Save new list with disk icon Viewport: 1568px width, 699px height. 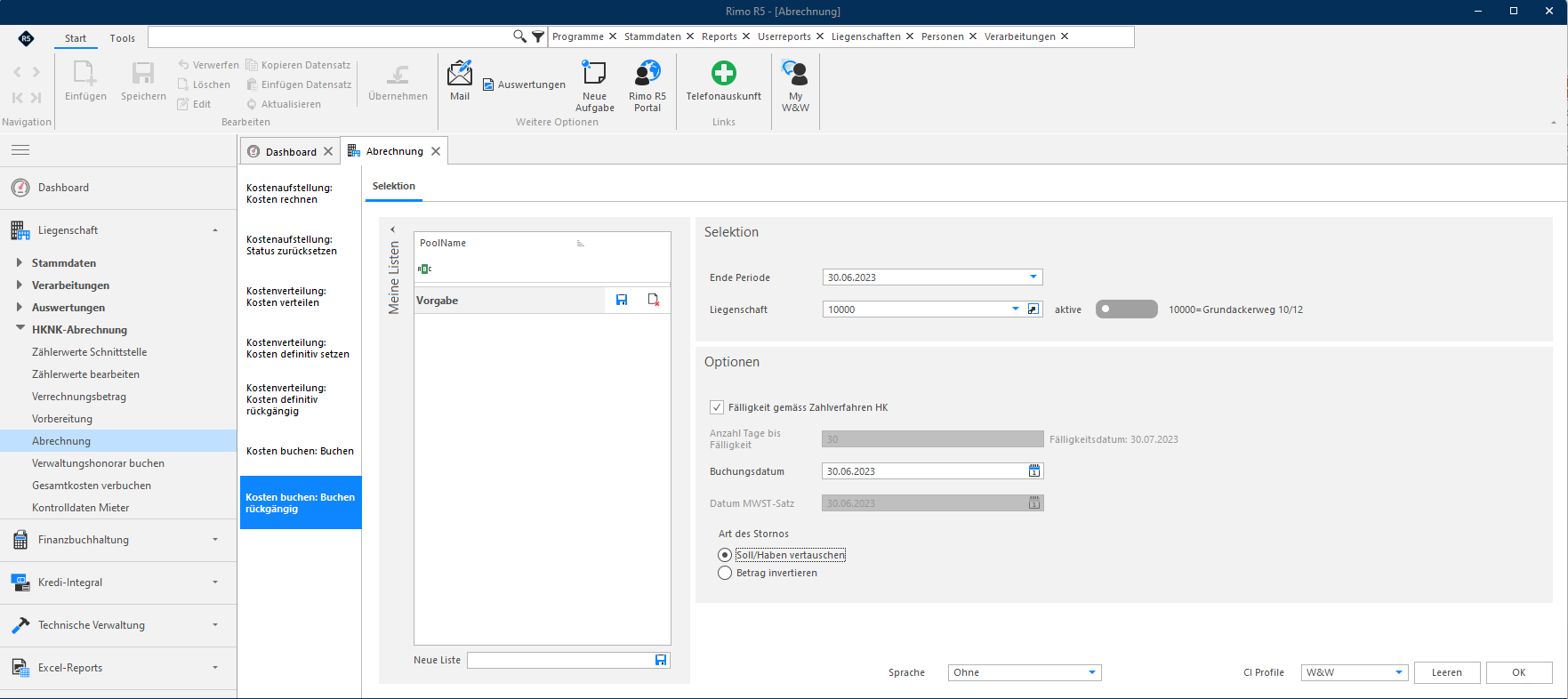coord(661,660)
